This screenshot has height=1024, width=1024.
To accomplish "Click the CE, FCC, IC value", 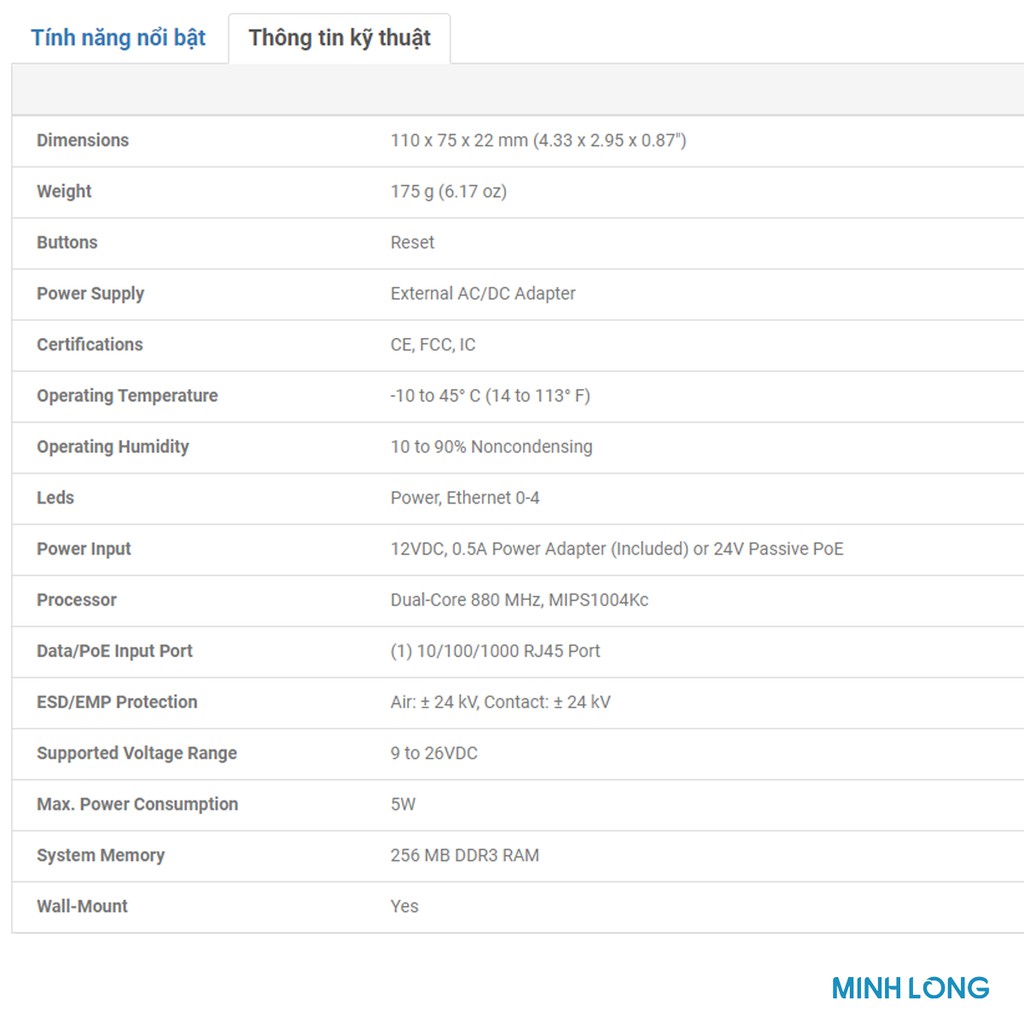I will coord(433,344).
